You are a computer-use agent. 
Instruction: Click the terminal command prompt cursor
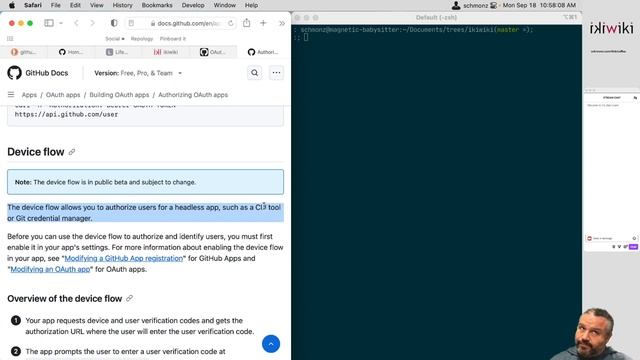click(x=306, y=38)
